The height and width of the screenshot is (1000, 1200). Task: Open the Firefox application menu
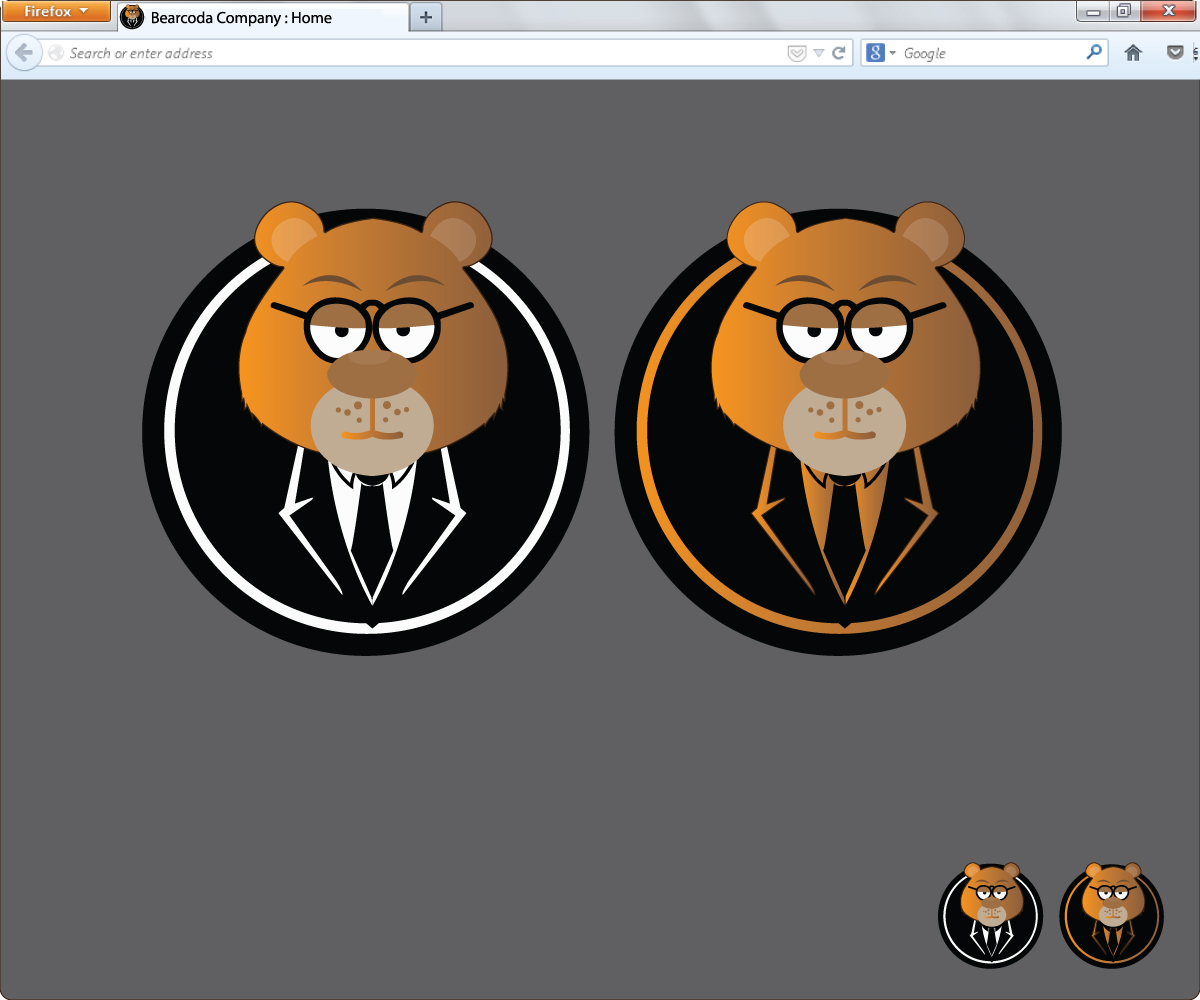tap(55, 11)
